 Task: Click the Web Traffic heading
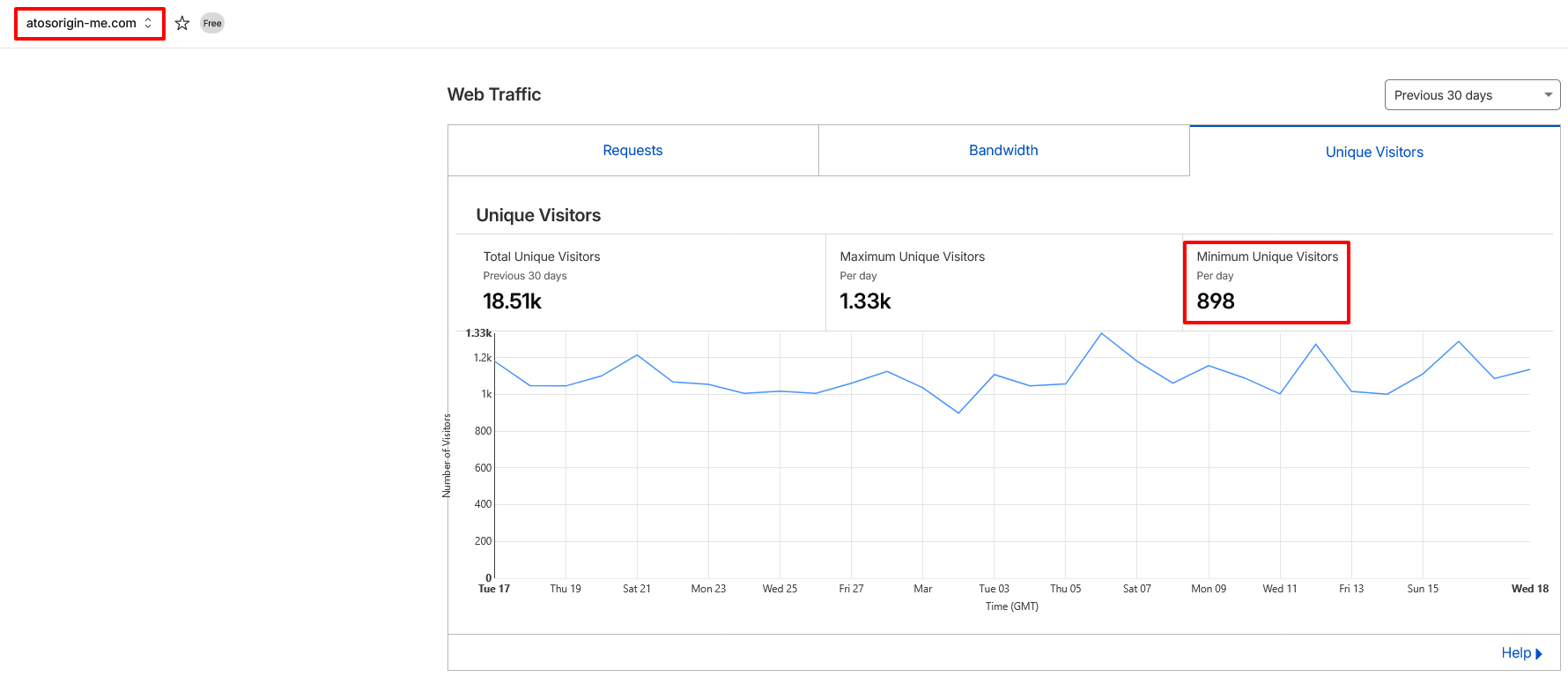(x=494, y=94)
